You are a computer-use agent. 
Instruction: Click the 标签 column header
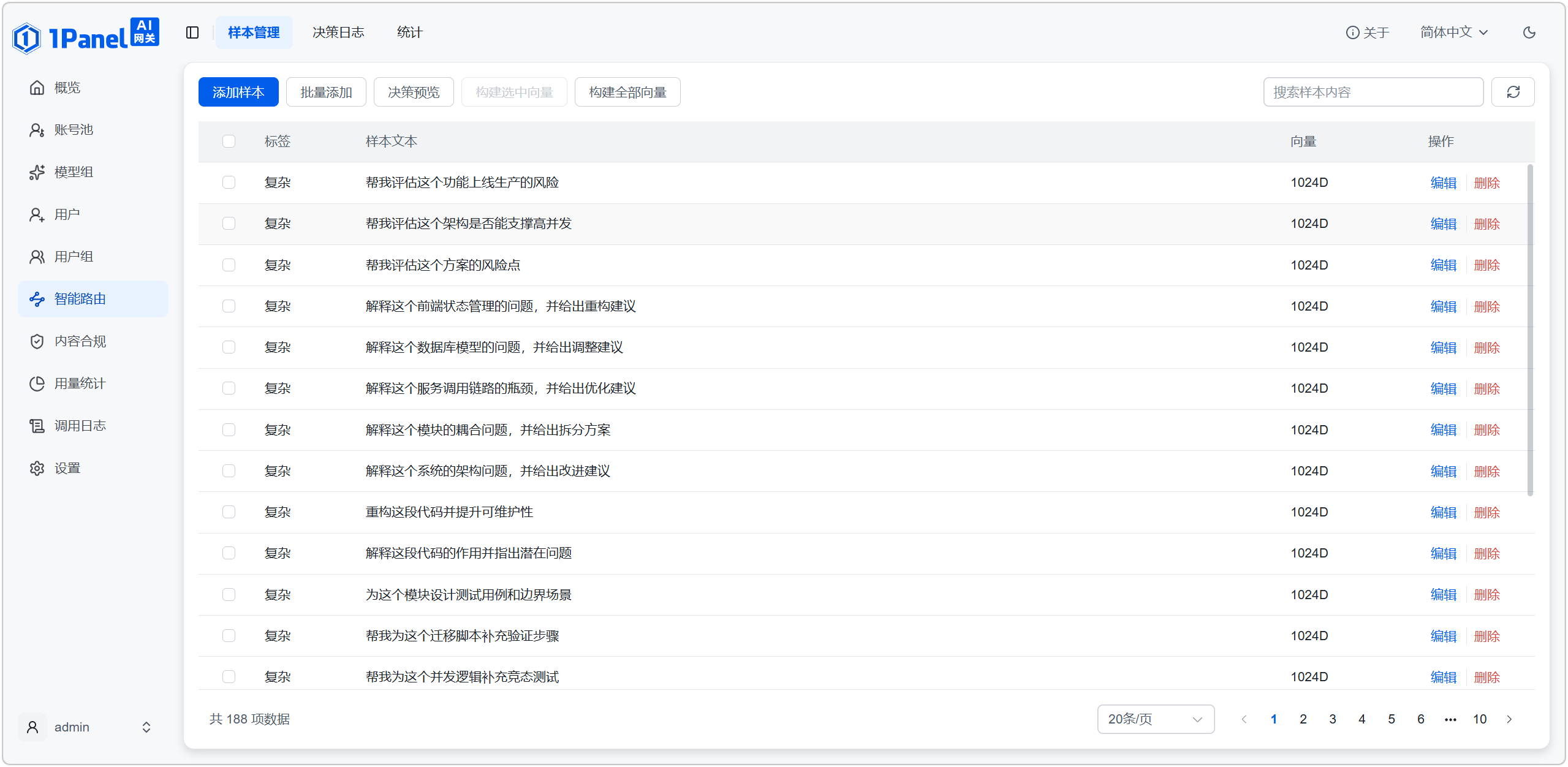point(277,142)
